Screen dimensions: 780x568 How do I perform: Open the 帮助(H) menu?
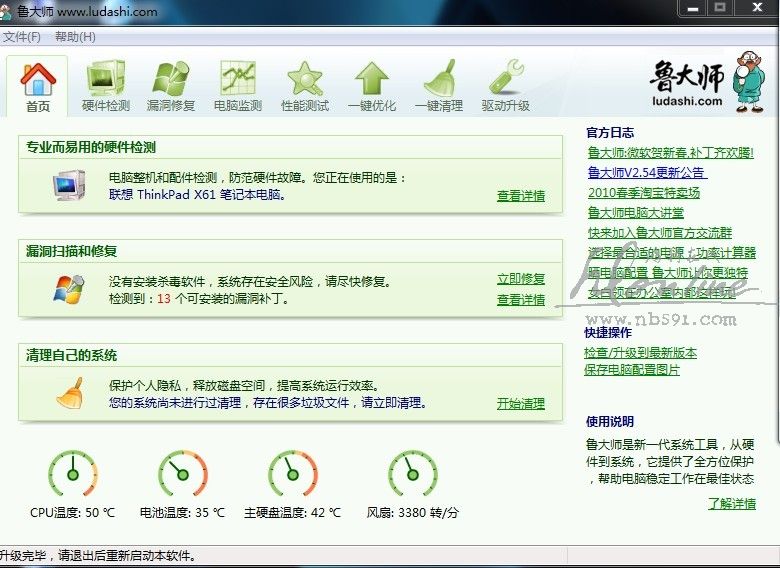point(75,37)
